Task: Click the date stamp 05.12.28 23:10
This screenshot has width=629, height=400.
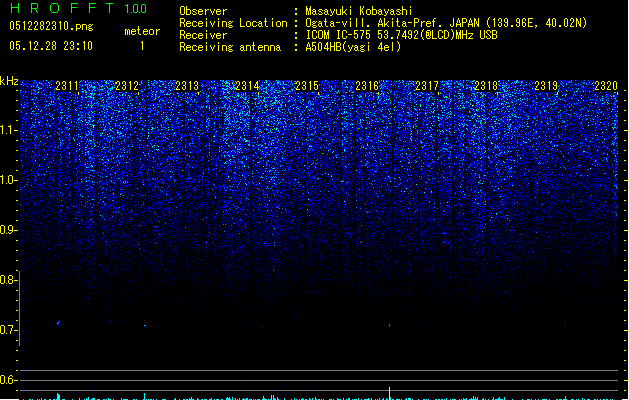Action: [51, 46]
